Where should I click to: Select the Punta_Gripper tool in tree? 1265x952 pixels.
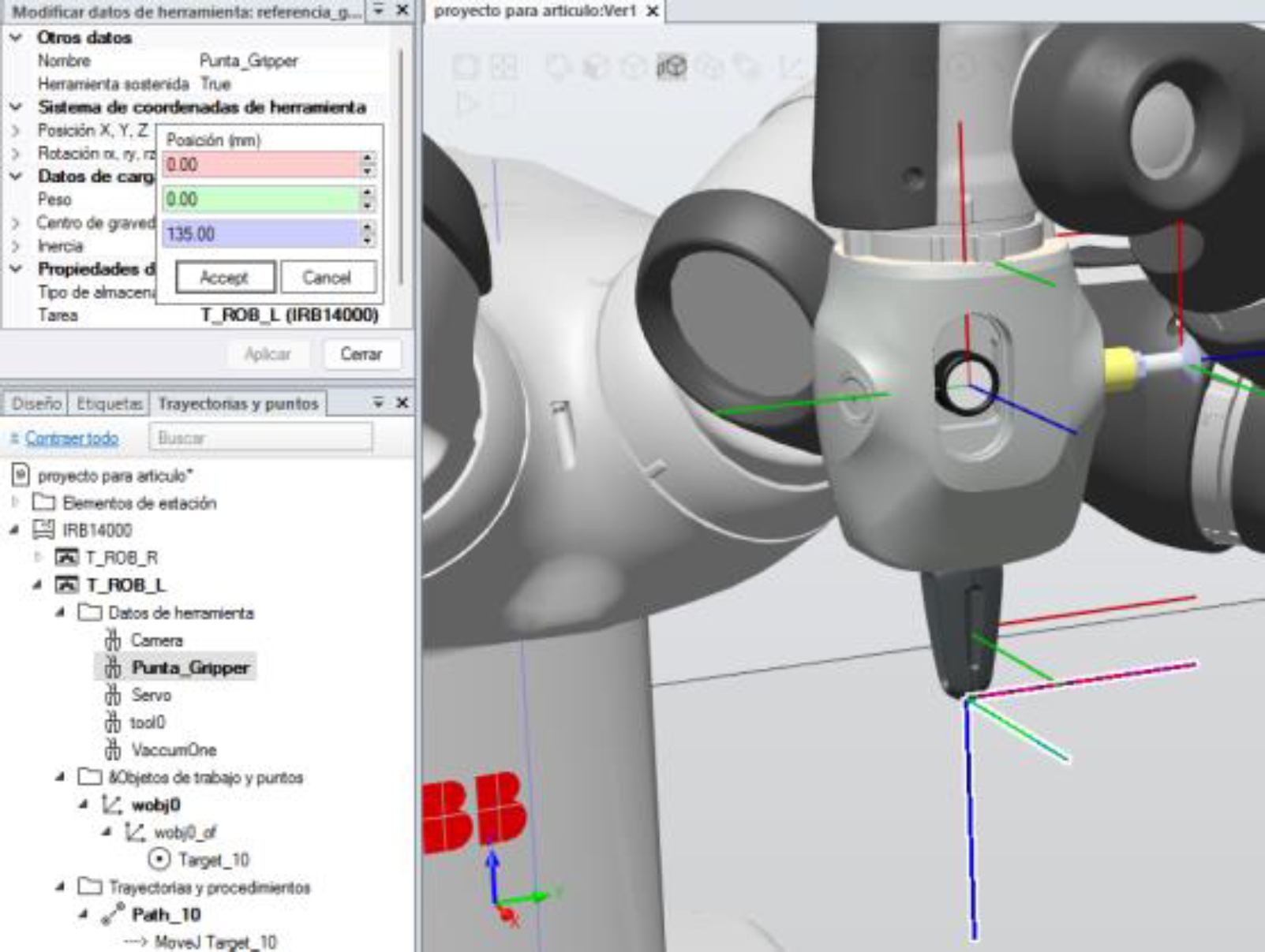click(x=189, y=668)
